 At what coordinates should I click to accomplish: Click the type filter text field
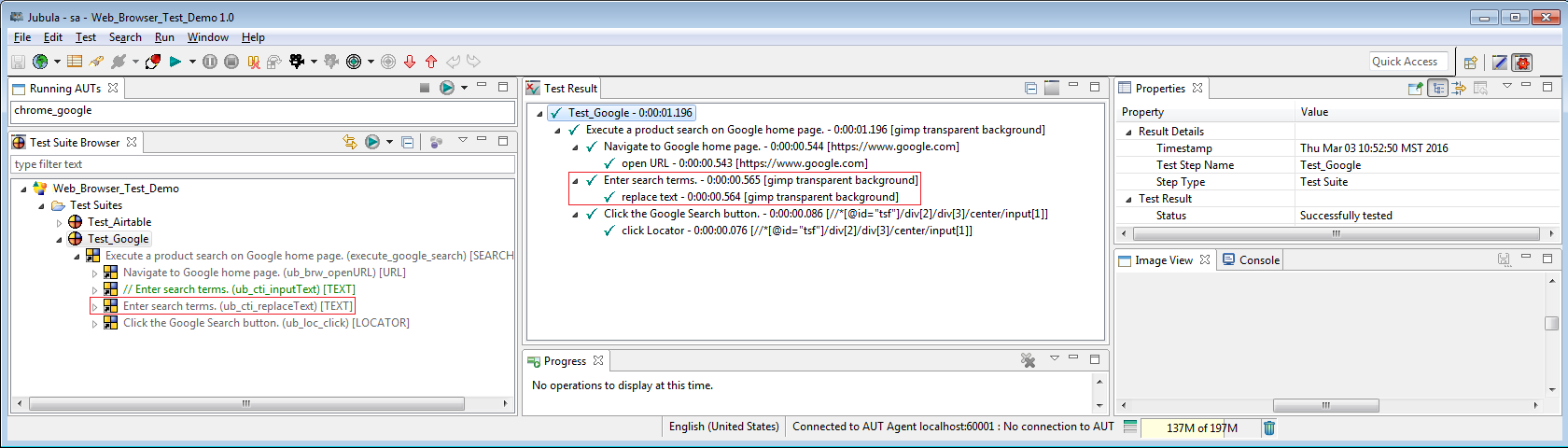(263, 164)
